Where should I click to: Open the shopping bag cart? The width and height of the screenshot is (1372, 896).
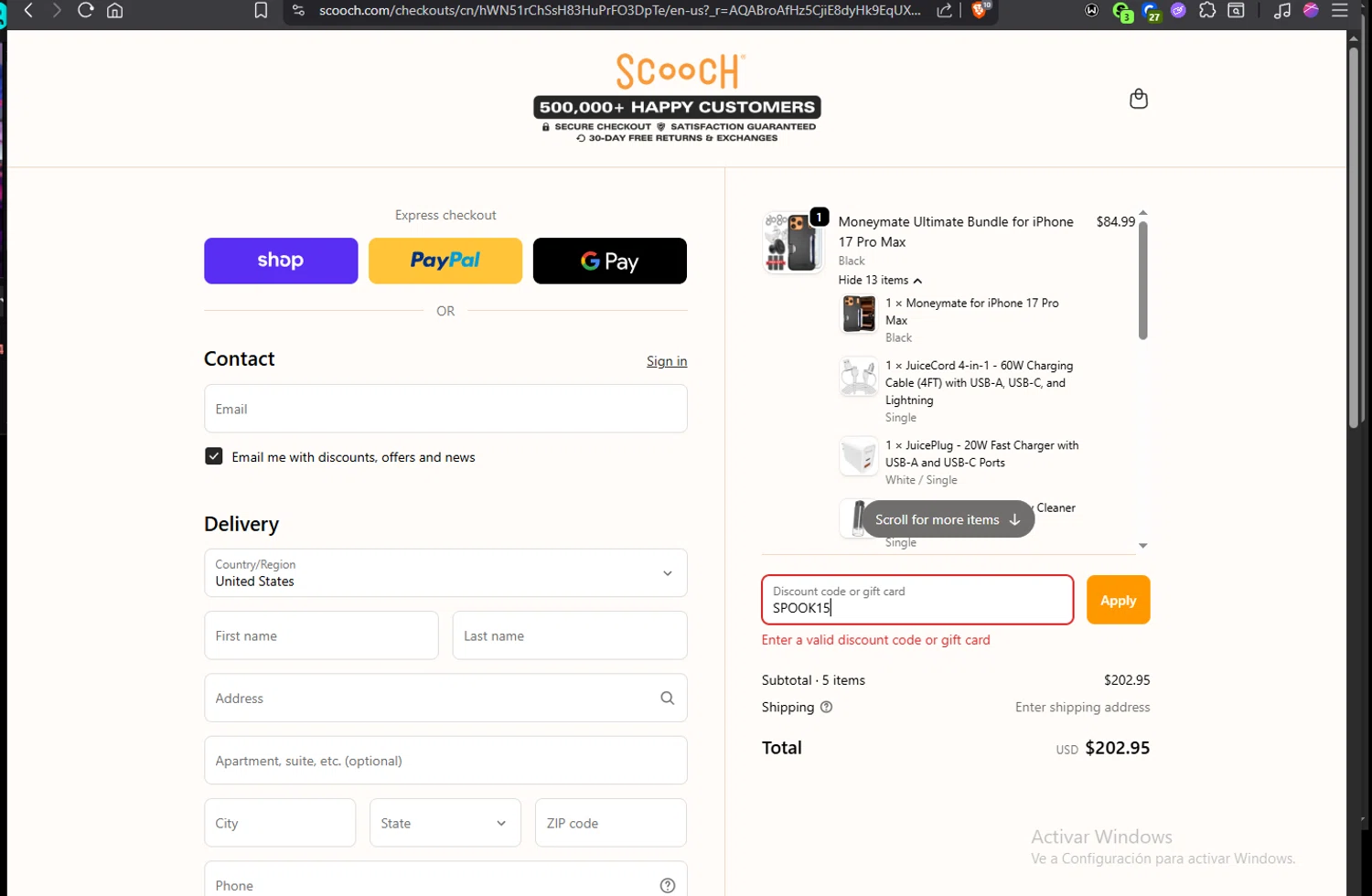point(1139,99)
